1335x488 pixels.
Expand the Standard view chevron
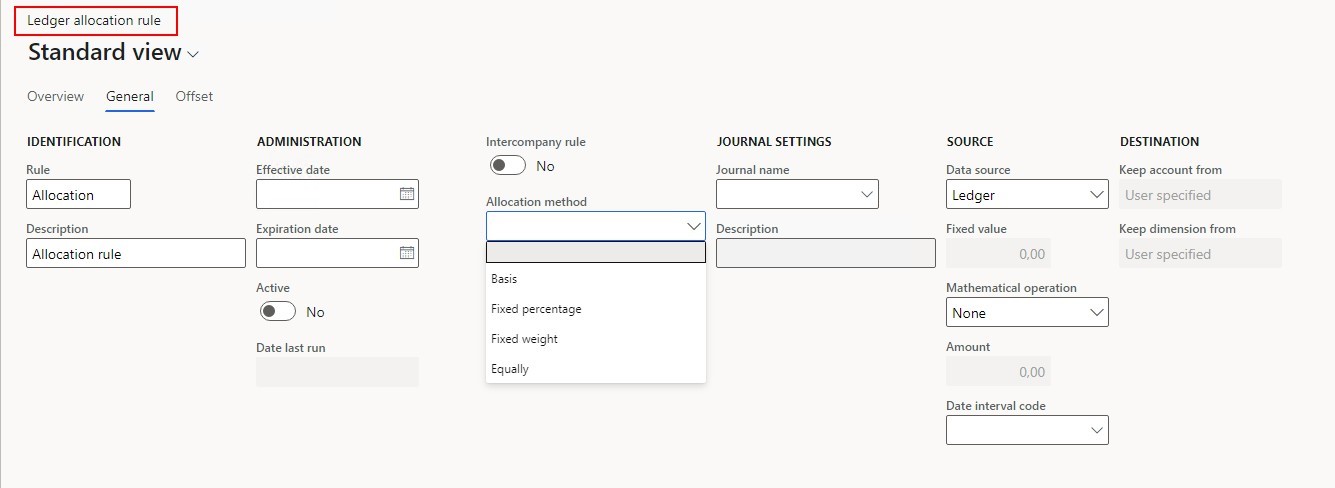[x=193, y=54]
